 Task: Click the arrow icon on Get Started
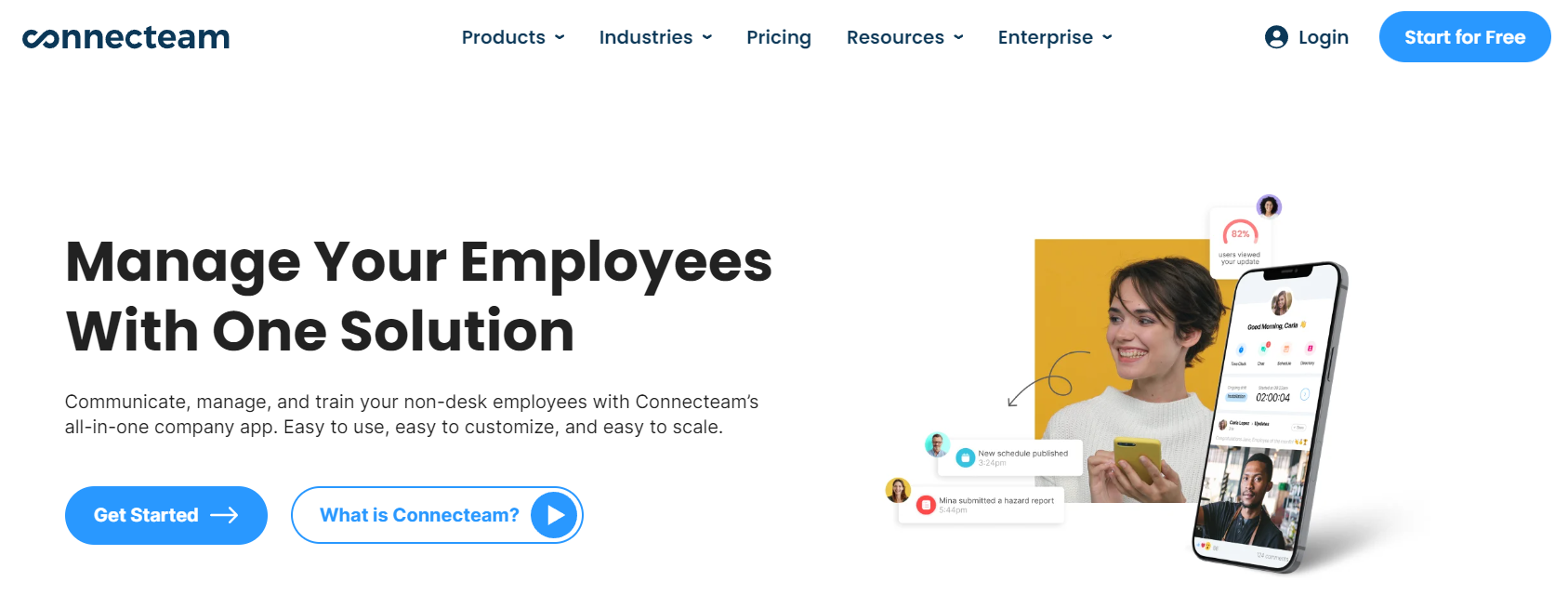click(x=225, y=515)
